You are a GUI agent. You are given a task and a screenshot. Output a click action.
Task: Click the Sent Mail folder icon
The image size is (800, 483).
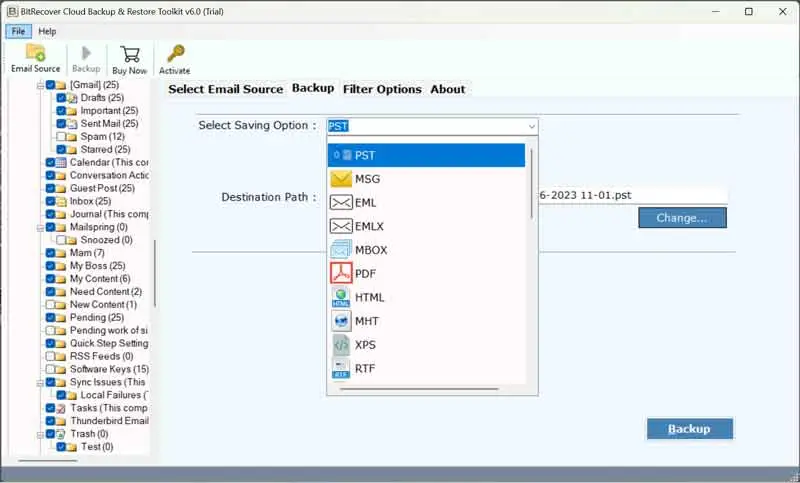point(71,124)
